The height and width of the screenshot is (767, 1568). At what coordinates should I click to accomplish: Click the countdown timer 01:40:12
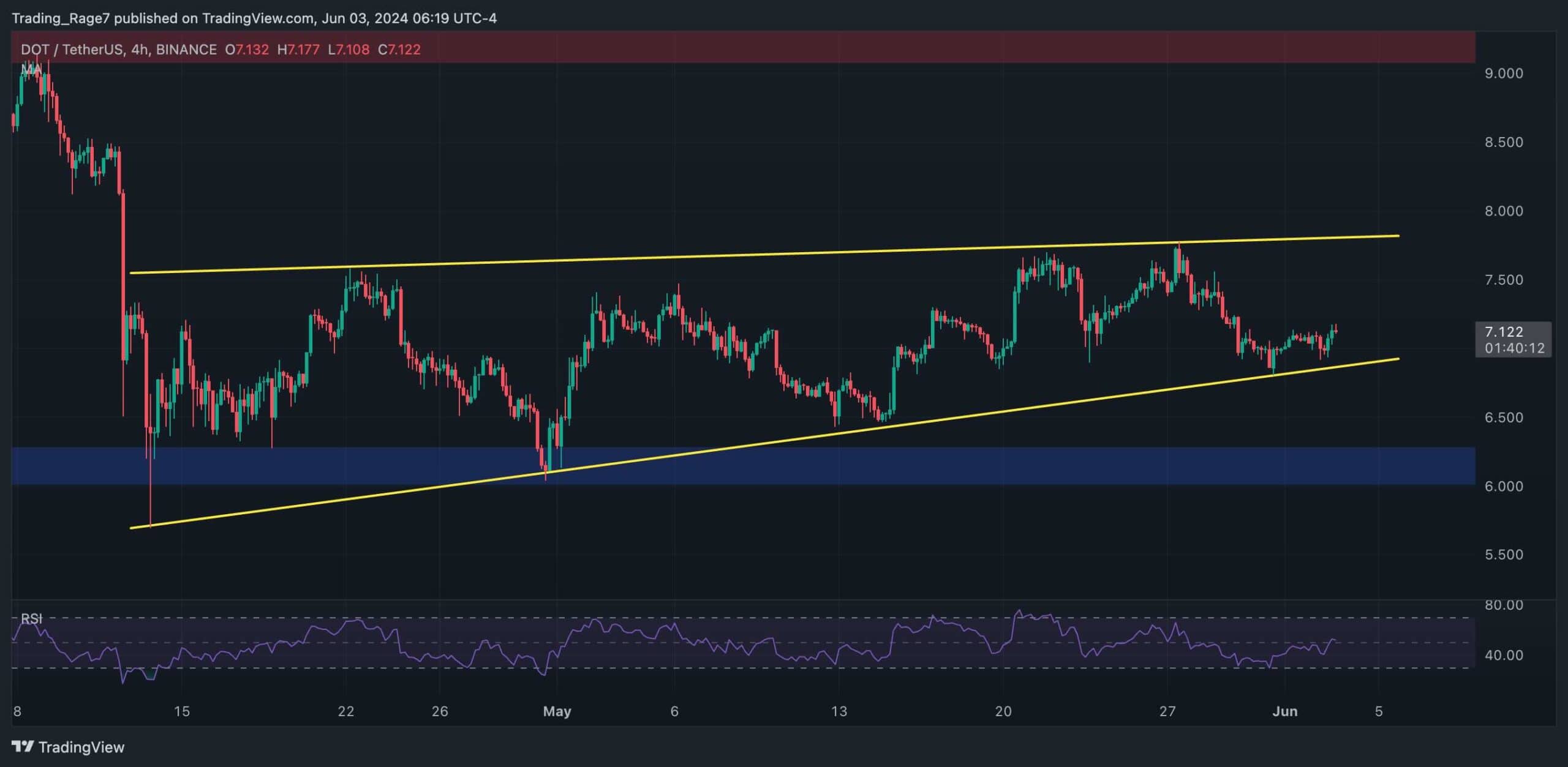1514,348
